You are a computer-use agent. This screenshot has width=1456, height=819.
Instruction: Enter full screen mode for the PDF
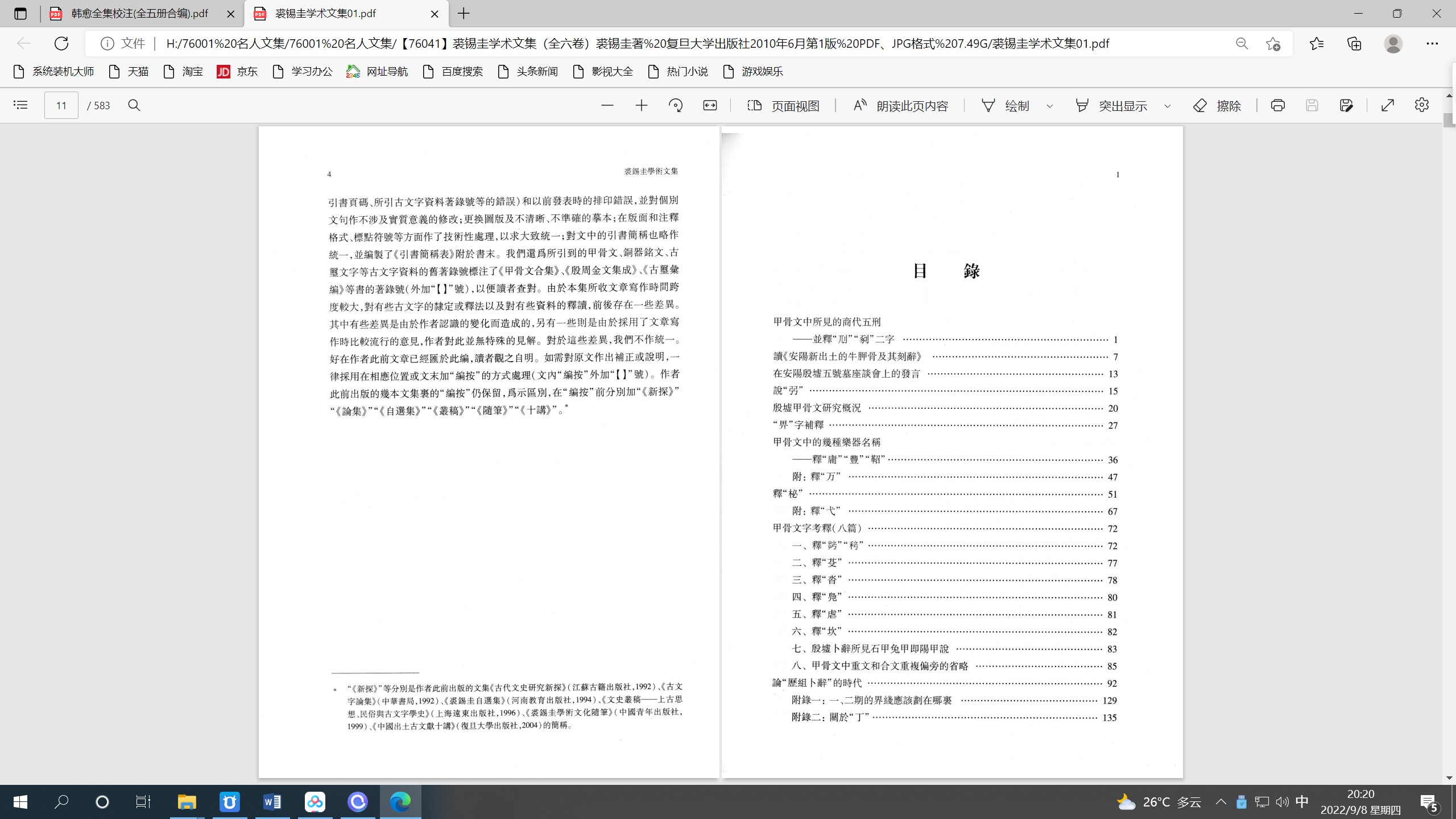[x=1388, y=105]
